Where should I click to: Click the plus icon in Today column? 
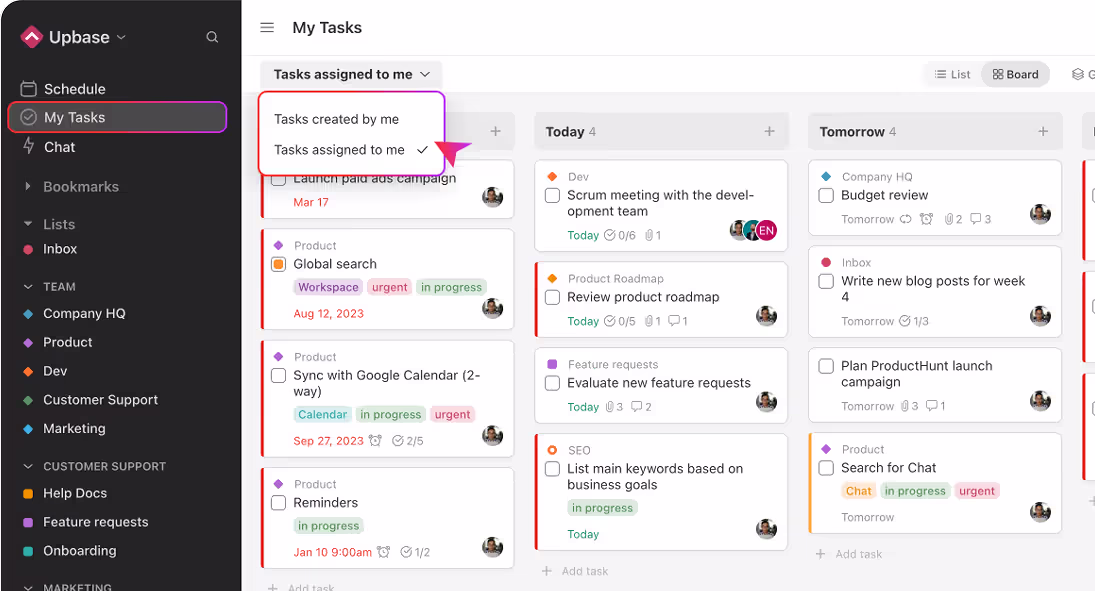coord(769,132)
